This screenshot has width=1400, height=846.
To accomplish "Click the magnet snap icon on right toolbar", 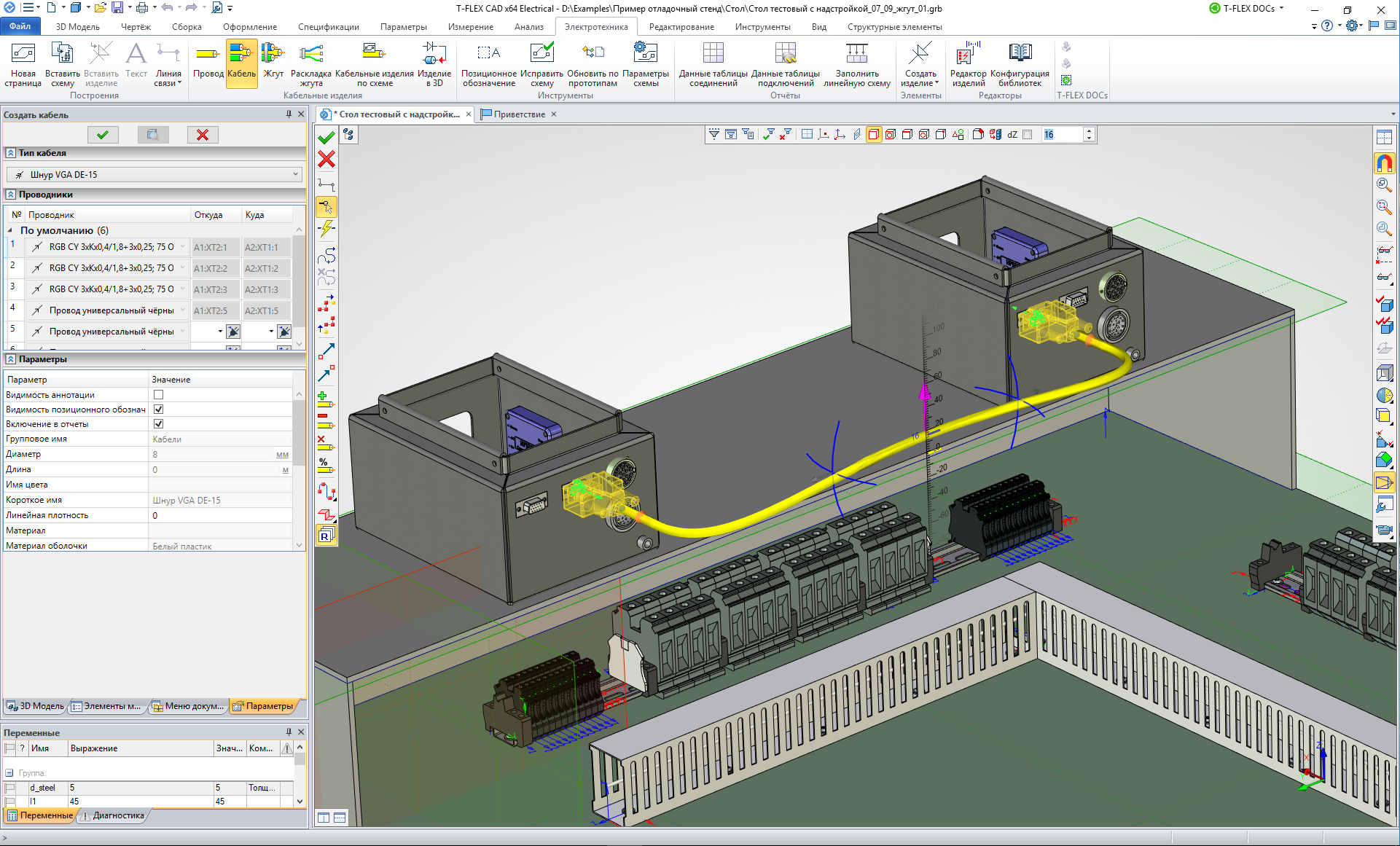I will [x=1384, y=163].
